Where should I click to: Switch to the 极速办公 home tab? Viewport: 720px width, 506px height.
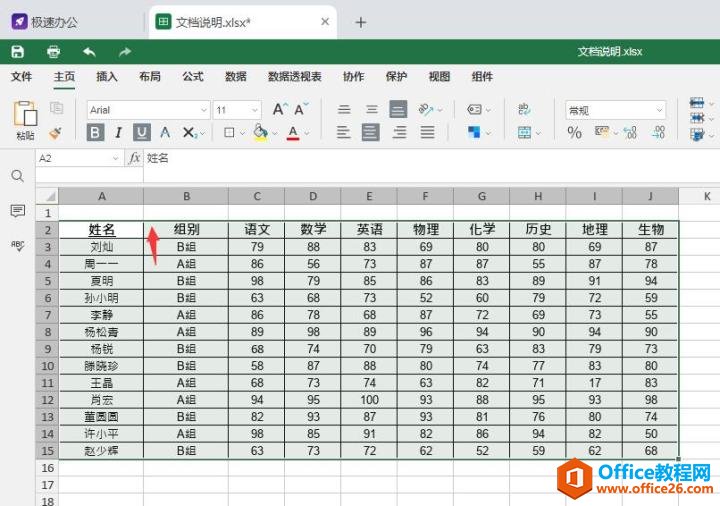tap(45, 22)
